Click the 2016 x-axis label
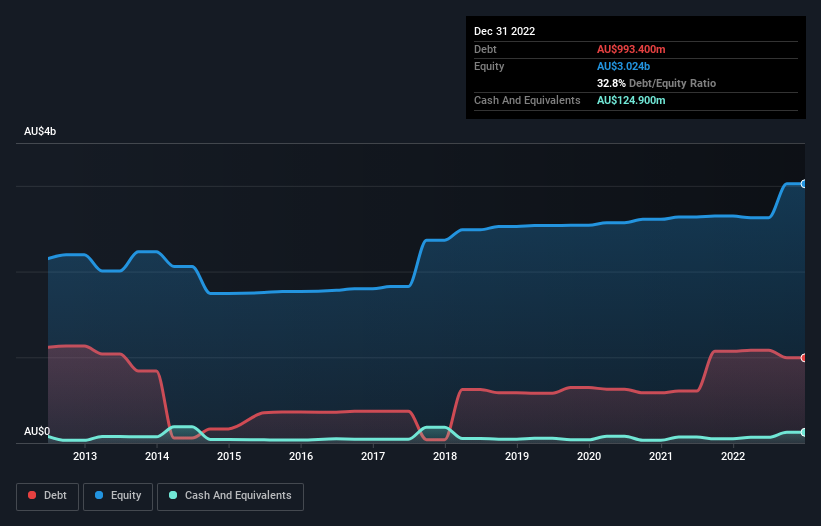The height and width of the screenshot is (526, 821). (x=301, y=456)
